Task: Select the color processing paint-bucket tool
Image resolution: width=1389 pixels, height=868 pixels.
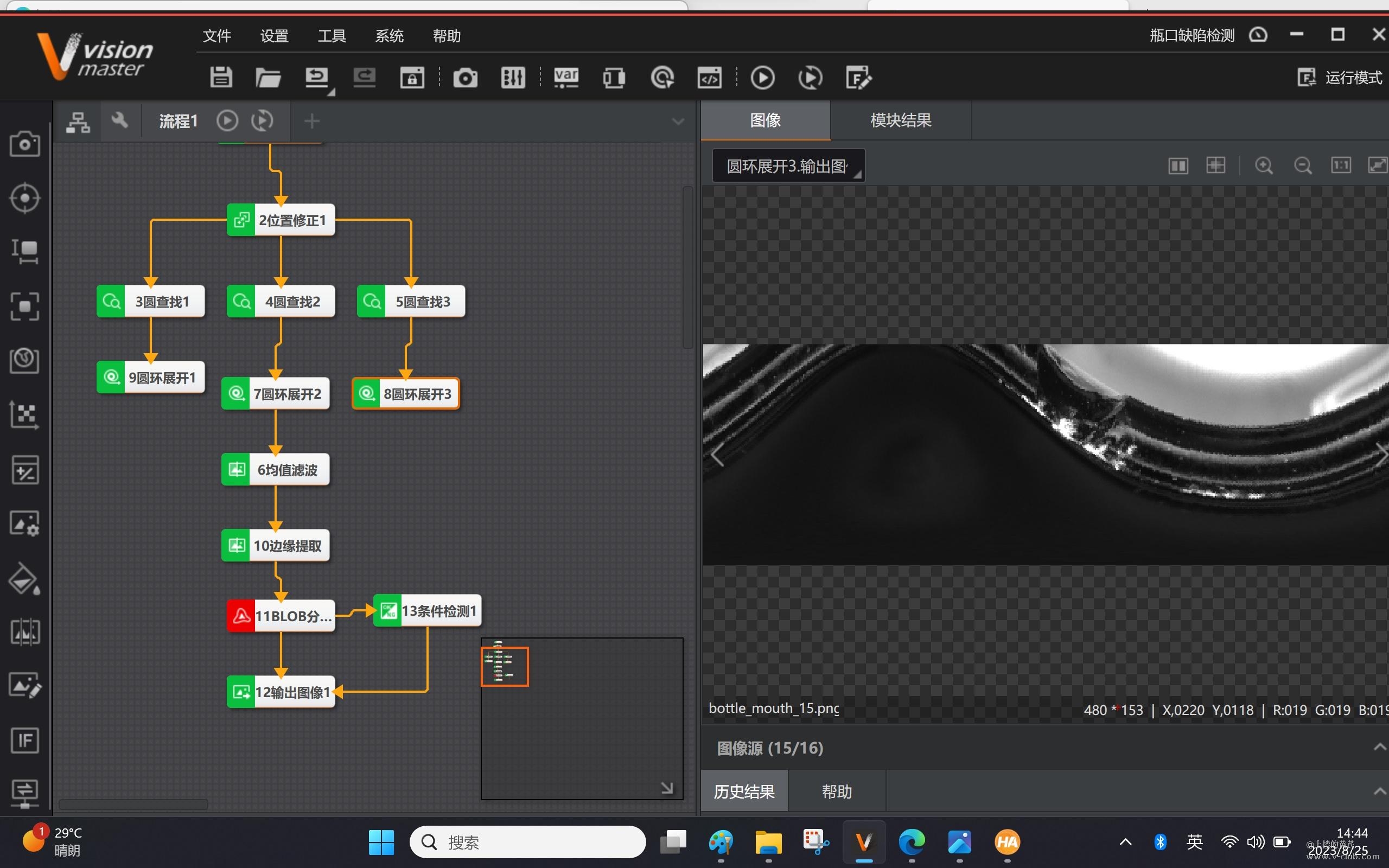Action: 24,578
